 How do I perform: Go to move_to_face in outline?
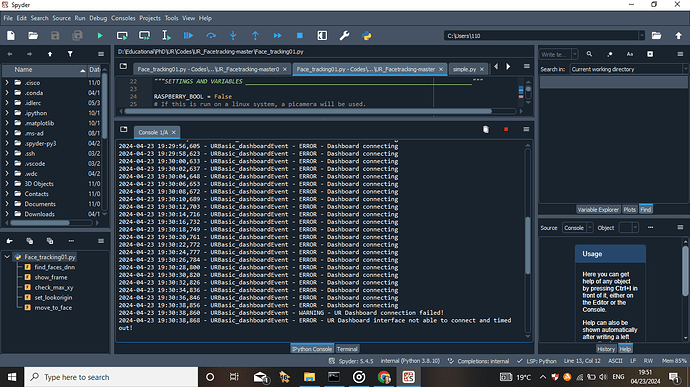[x=53, y=307]
